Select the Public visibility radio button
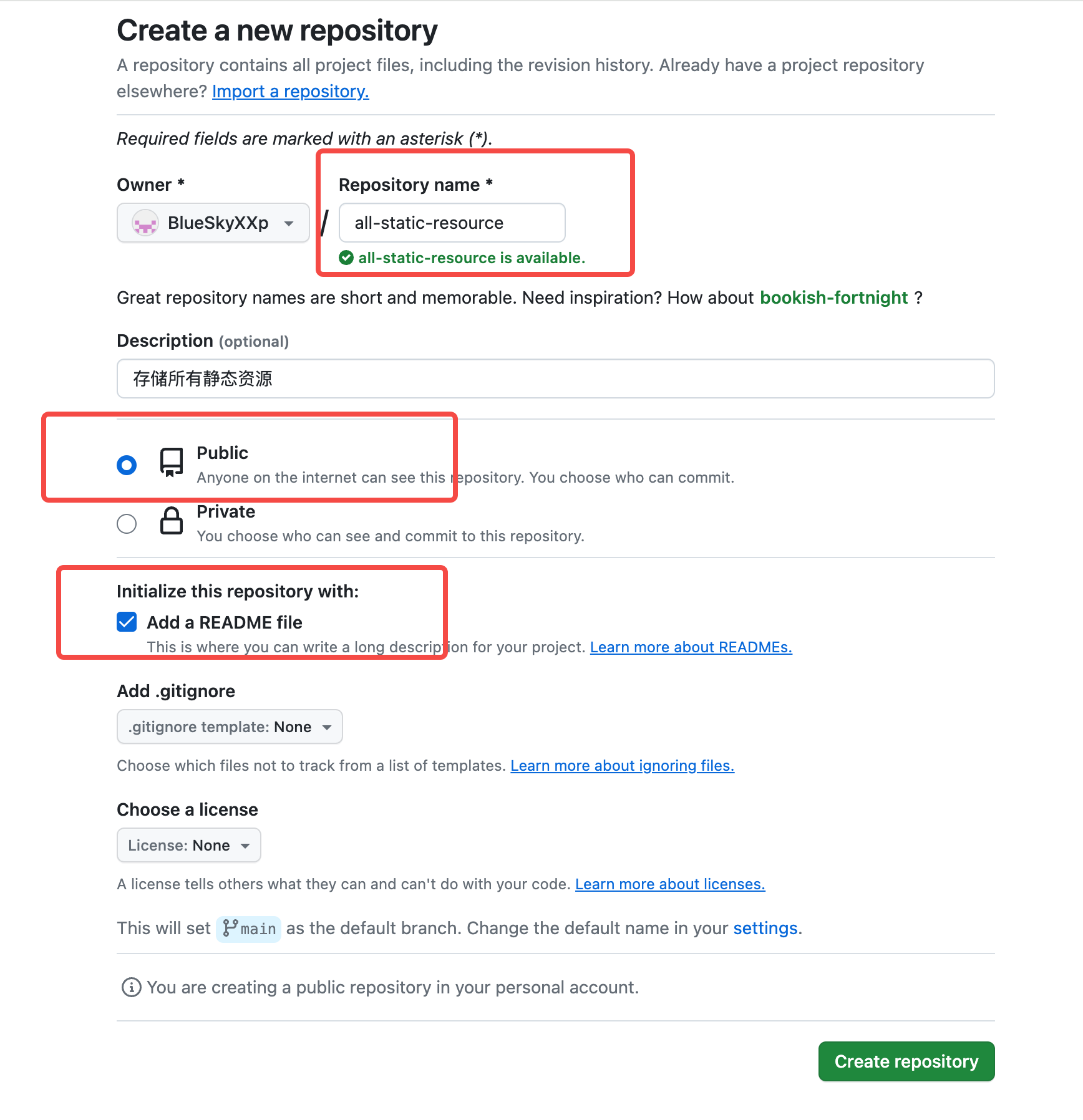The width and height of the screenshot is (1083, 1120). click(127, 465)
